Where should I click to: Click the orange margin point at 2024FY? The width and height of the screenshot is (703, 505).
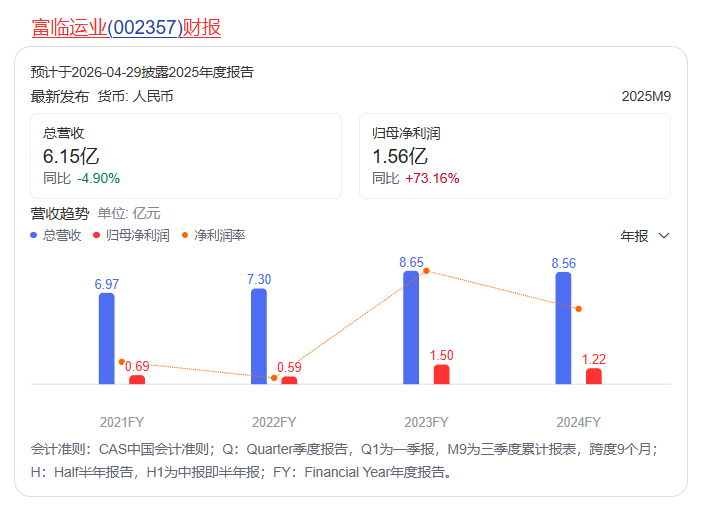pos(578,309)
